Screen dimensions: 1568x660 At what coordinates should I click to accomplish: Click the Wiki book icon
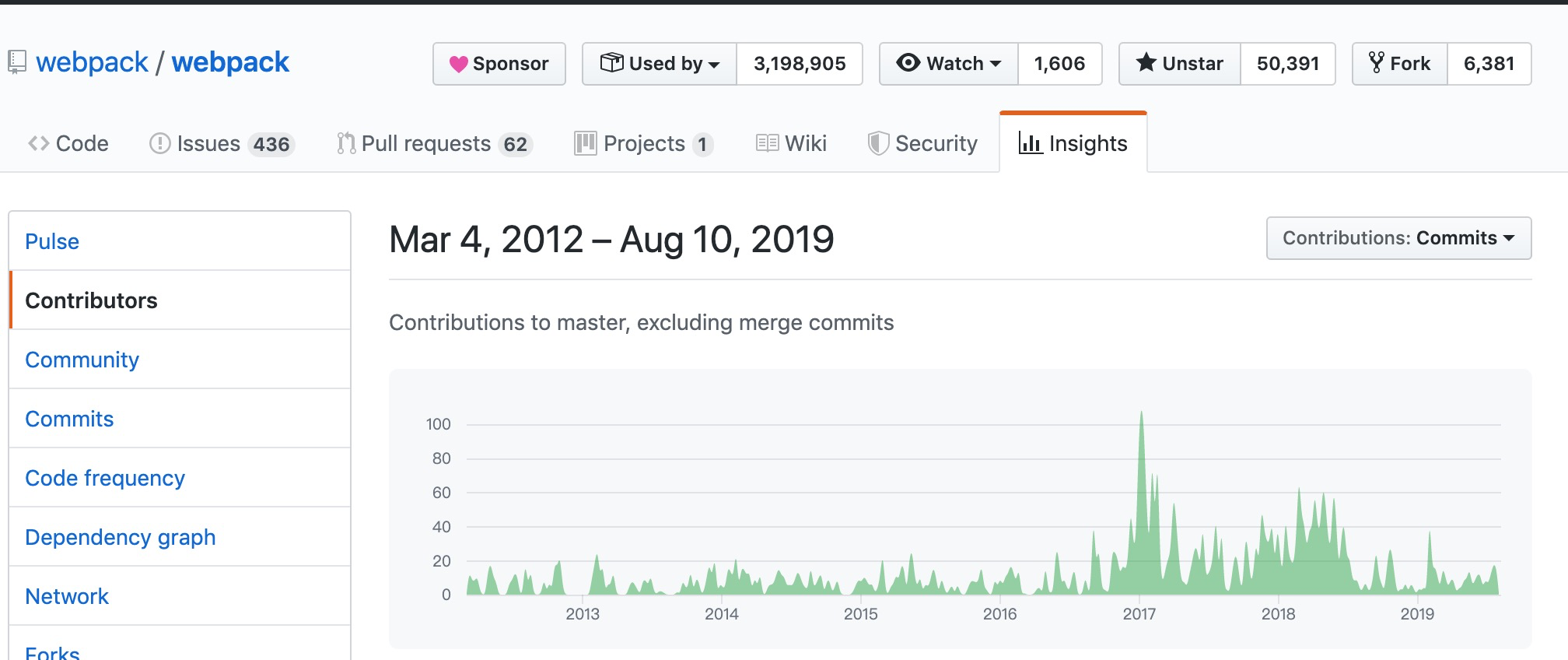tap(767, 143)
